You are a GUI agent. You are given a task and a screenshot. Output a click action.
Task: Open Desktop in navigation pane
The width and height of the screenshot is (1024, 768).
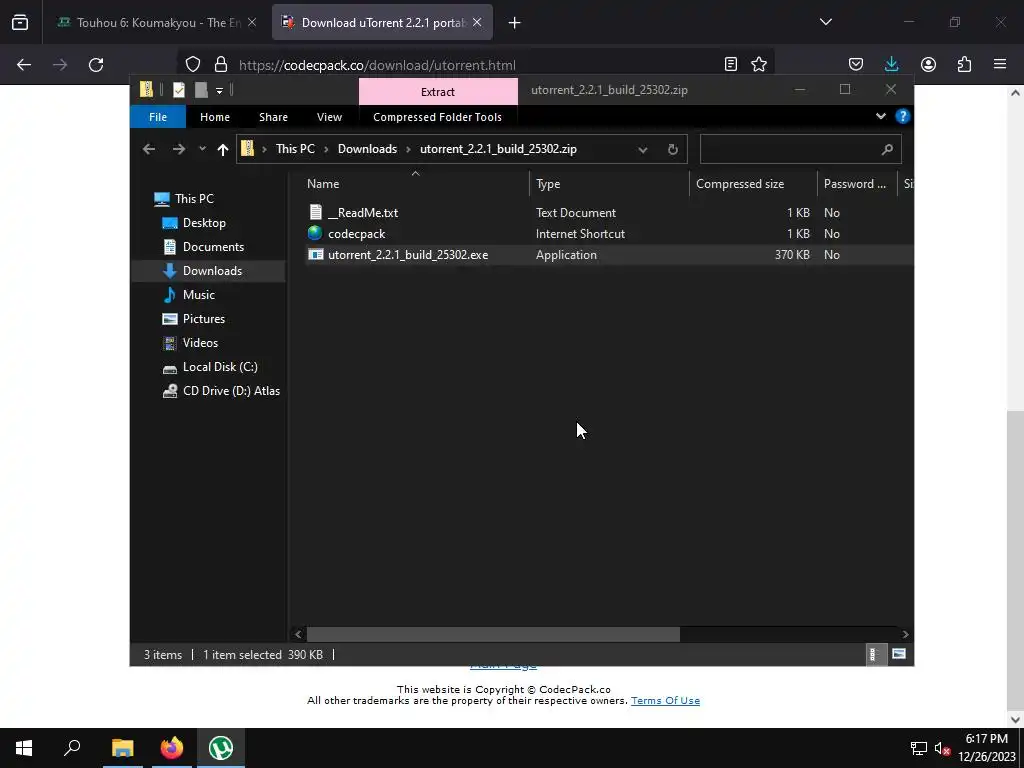click(x=204, y=223)
